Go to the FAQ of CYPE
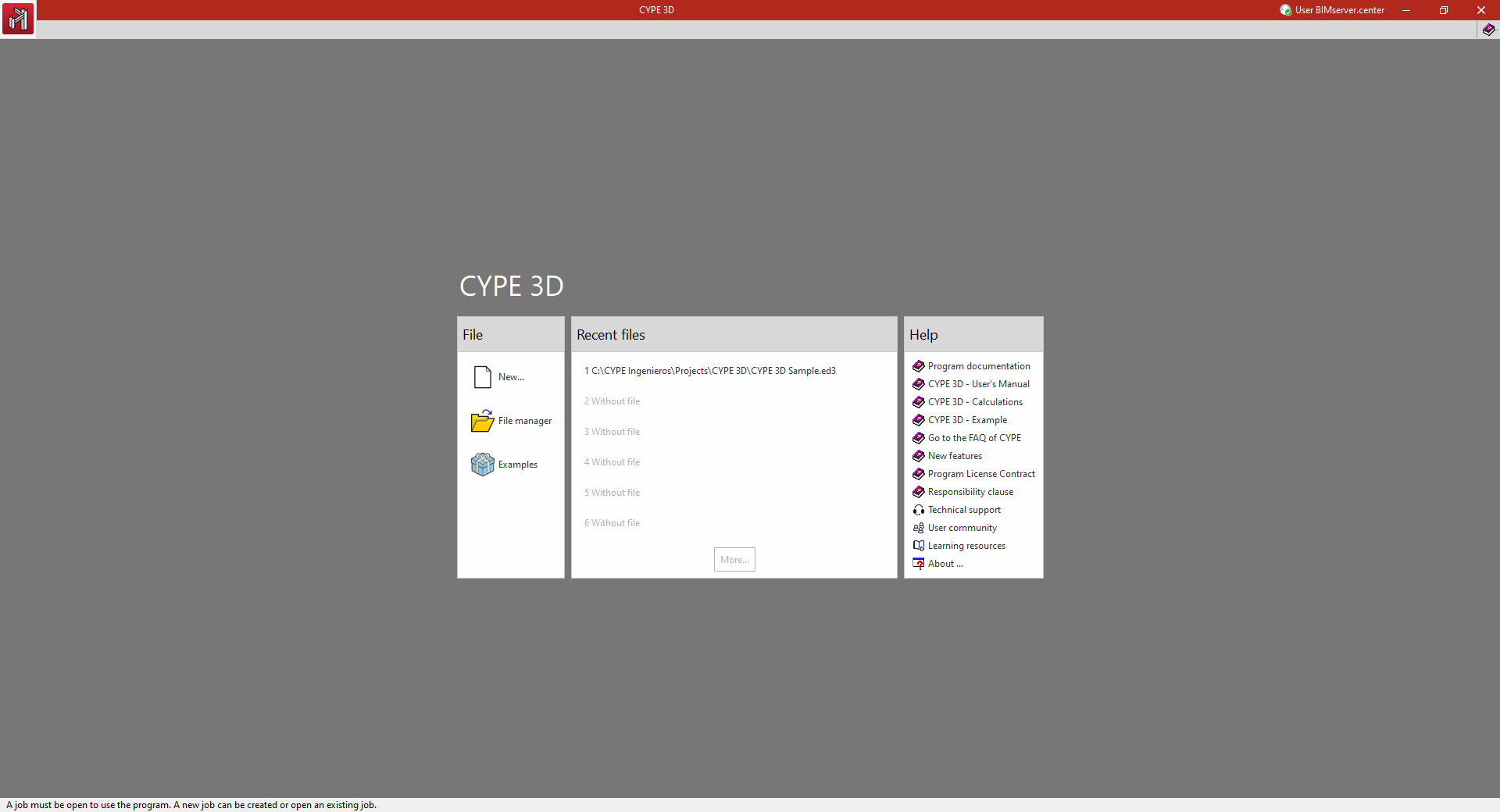The height and width of the screenshot is (812, 1500). click(x=974, y=438)
